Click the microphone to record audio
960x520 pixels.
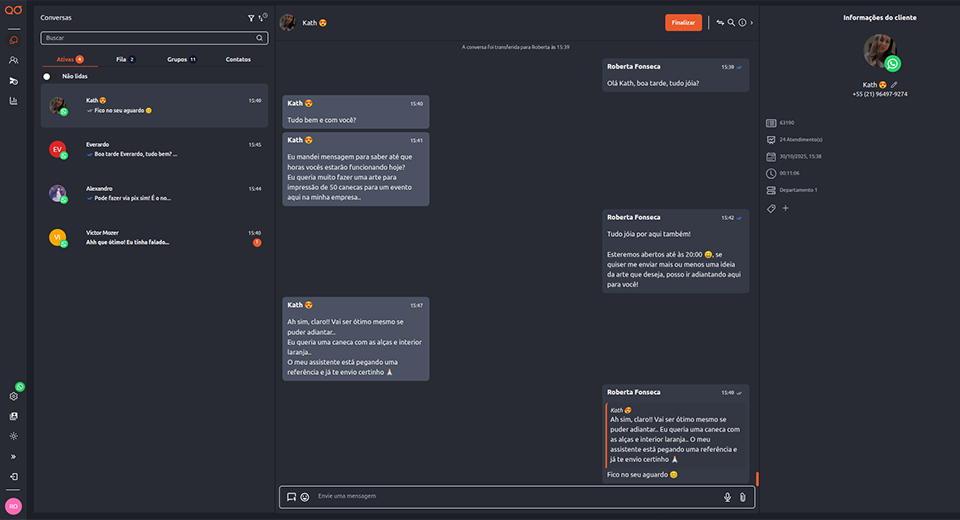tap(727, 497)
